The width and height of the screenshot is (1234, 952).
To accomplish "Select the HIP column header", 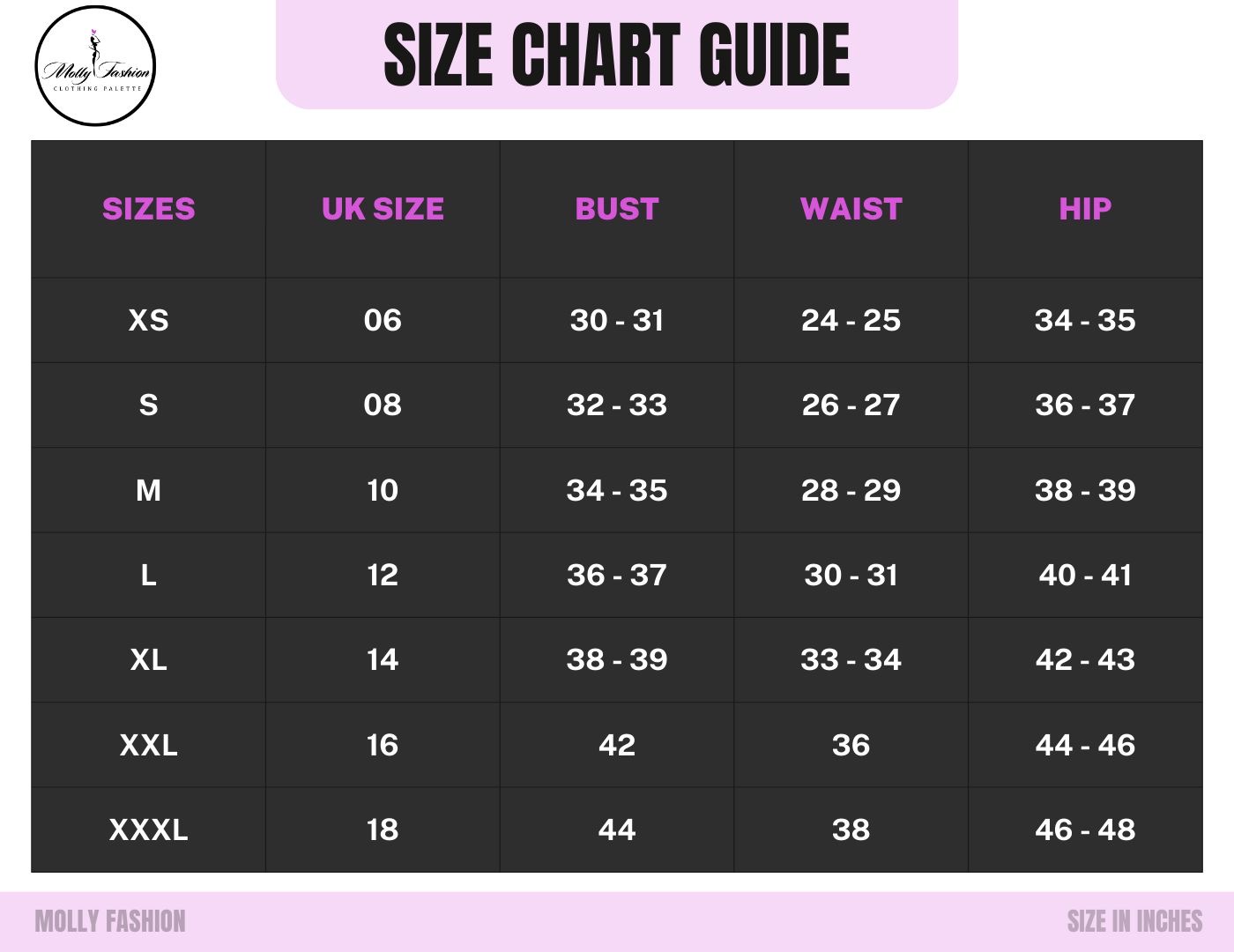I will [x=1085, y=209].
